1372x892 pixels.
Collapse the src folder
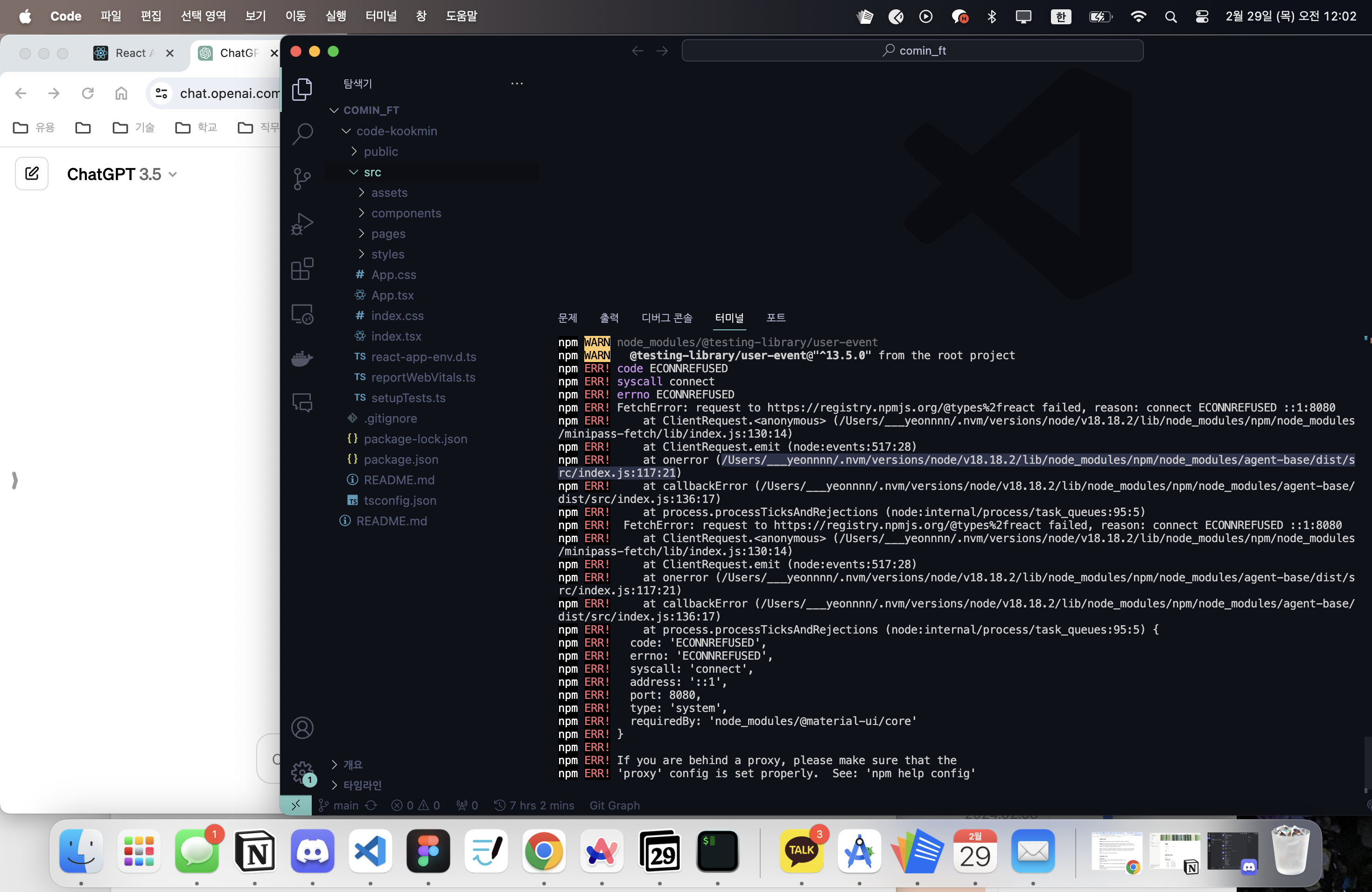tap(372, 172)
